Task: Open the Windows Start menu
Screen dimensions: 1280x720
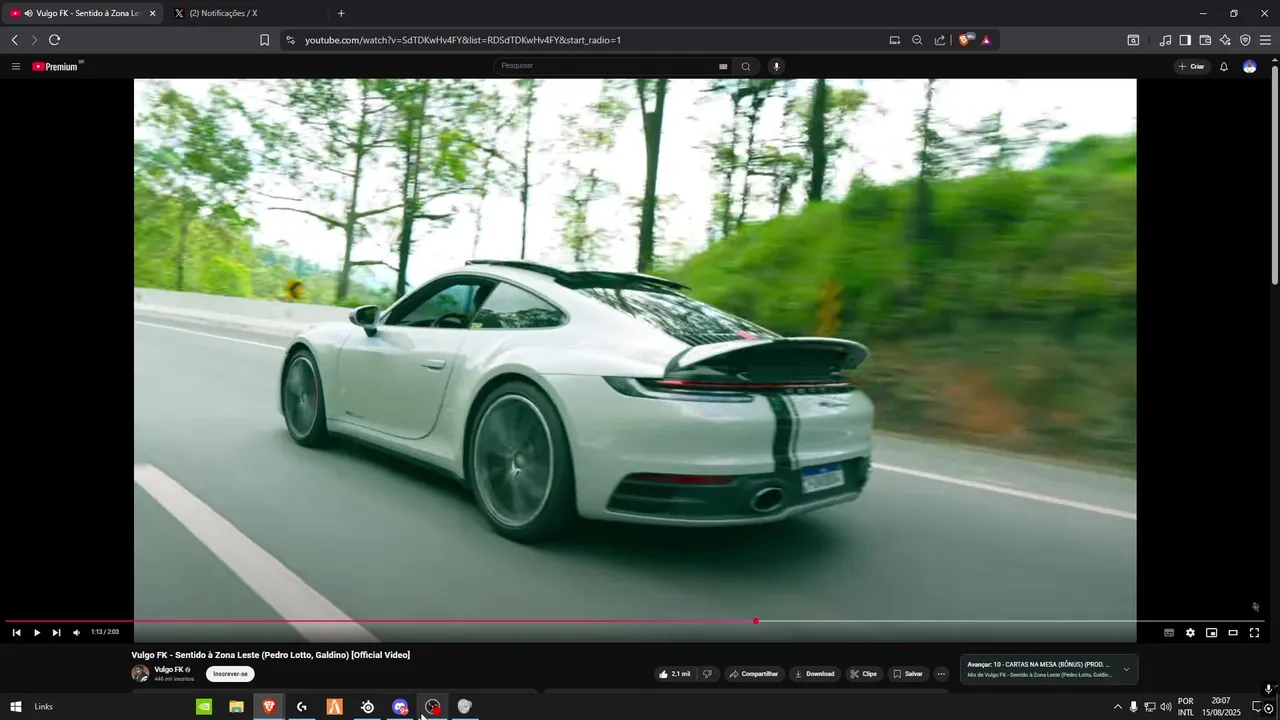Action: point(16,707)
